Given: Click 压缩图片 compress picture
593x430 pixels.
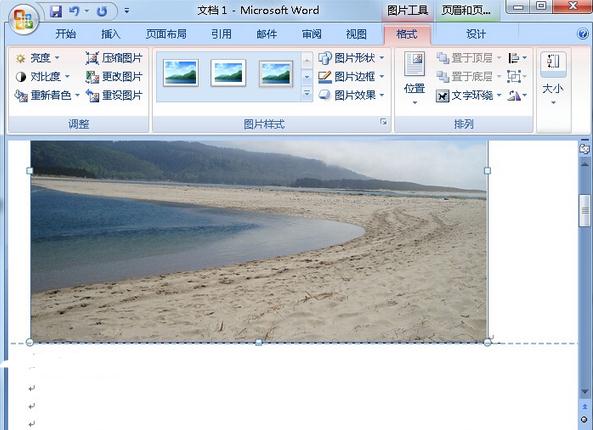Looking at the screenshot, I should pyautogui.click(x=113, y=58).
